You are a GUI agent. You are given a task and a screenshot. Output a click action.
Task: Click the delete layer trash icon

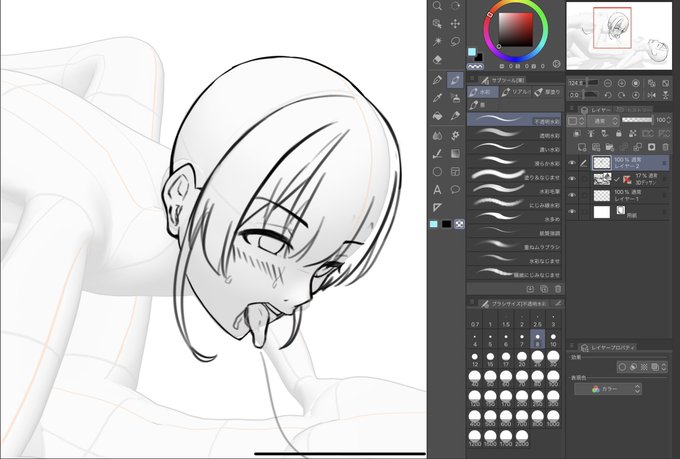tap(665, 147)
